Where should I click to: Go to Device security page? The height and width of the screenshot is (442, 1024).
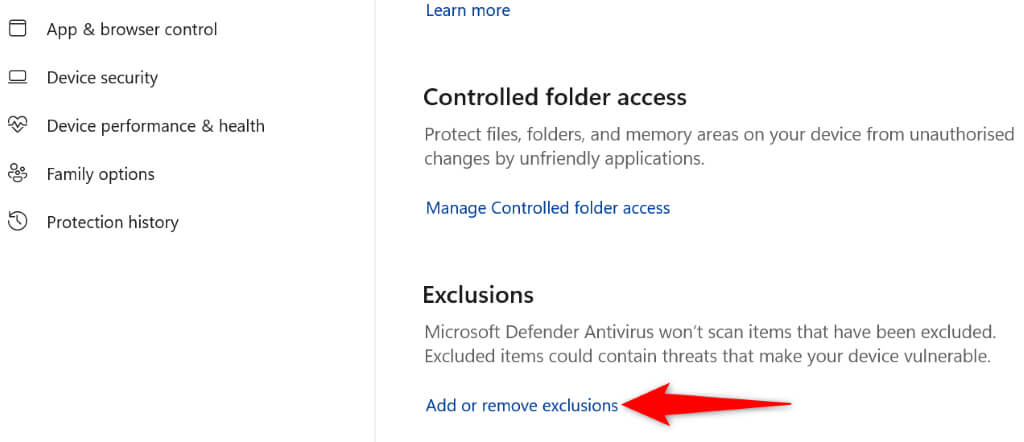click(x=102, y=77)
